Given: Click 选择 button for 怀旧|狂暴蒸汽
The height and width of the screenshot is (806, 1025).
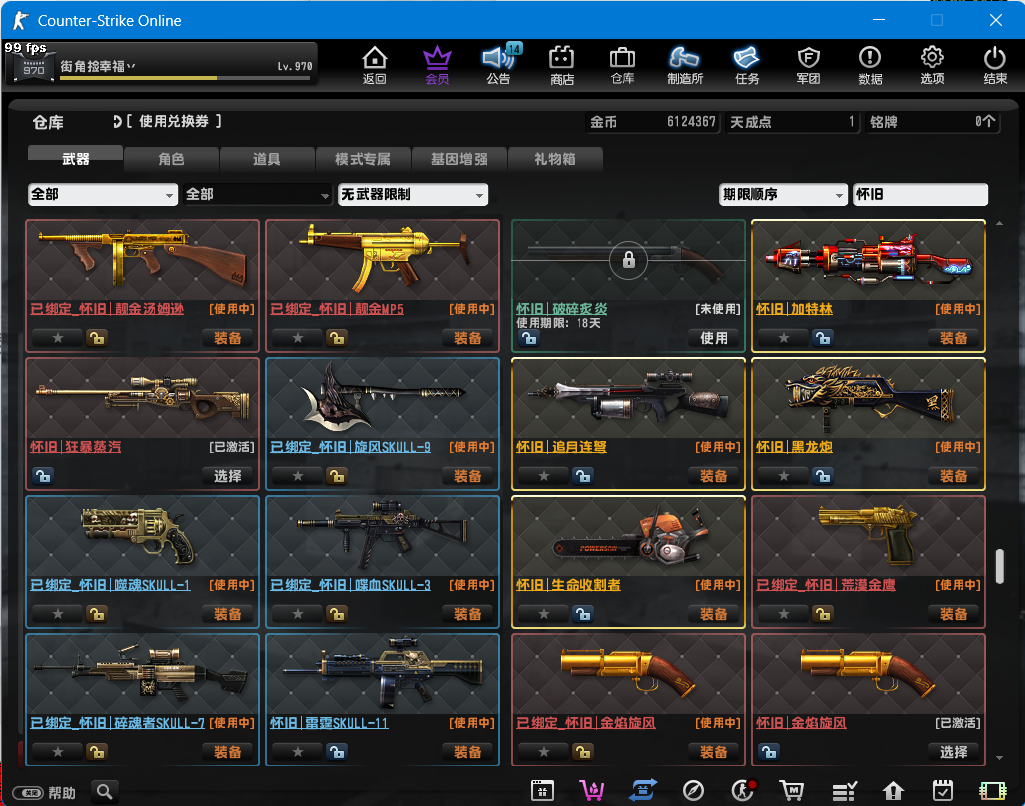Looking at the screenshot, I should tap(227, 476).
